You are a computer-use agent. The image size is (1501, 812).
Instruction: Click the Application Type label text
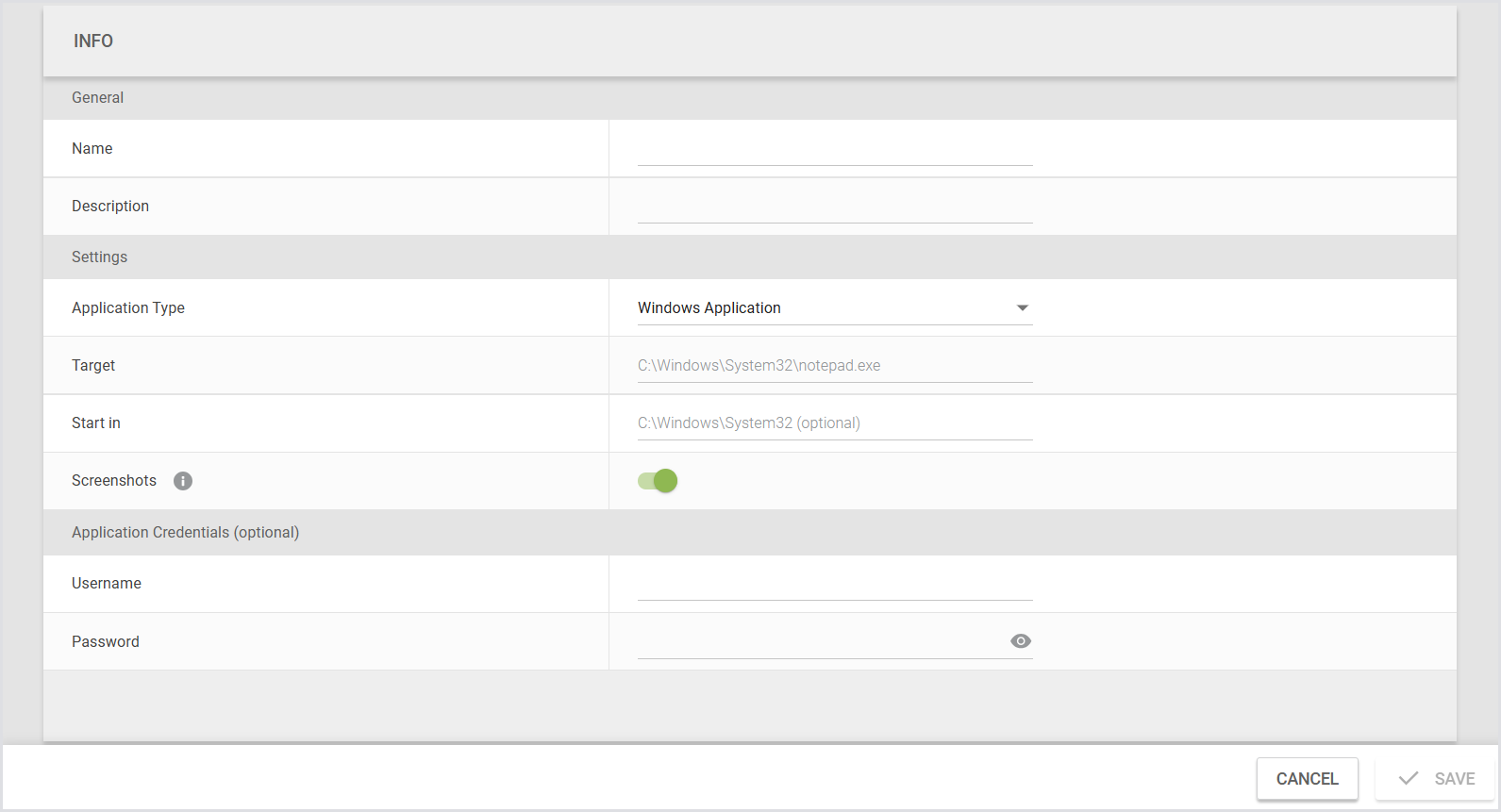click(128, 308)
